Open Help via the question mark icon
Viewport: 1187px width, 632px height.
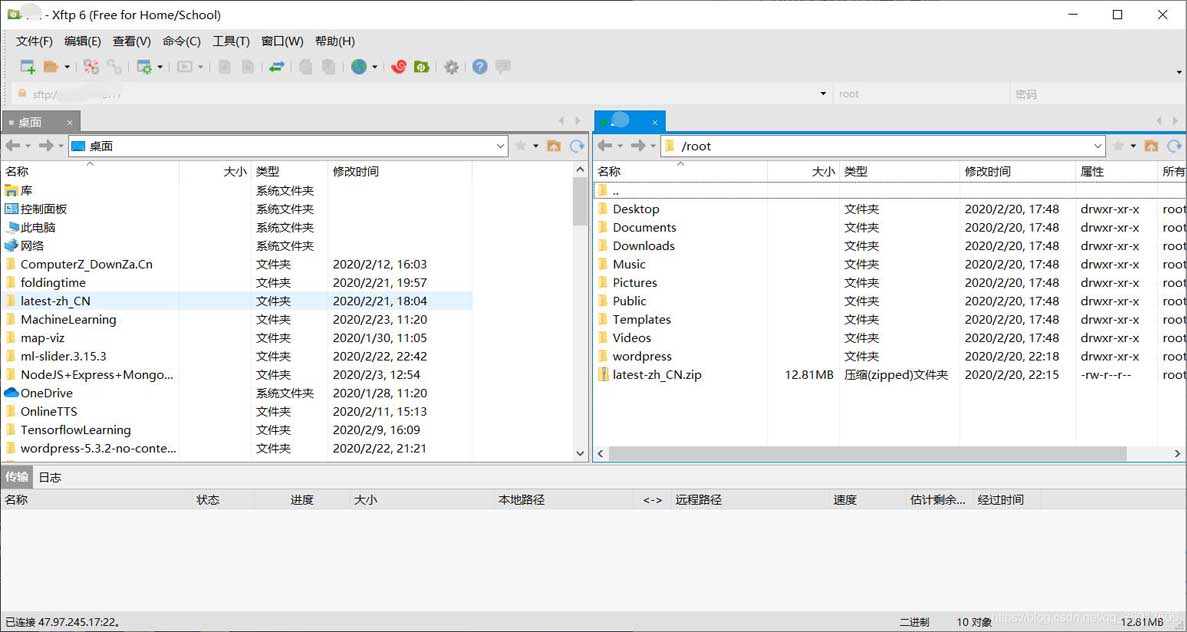coord(480,67)
